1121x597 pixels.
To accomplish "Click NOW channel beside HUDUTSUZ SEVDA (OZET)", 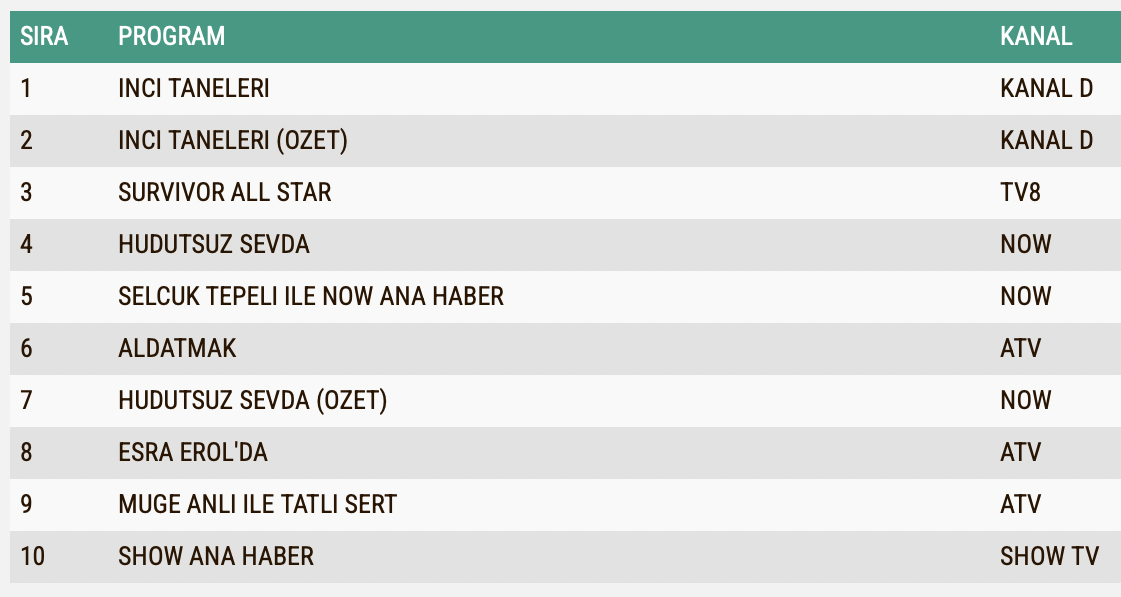I will point(1026,400).
